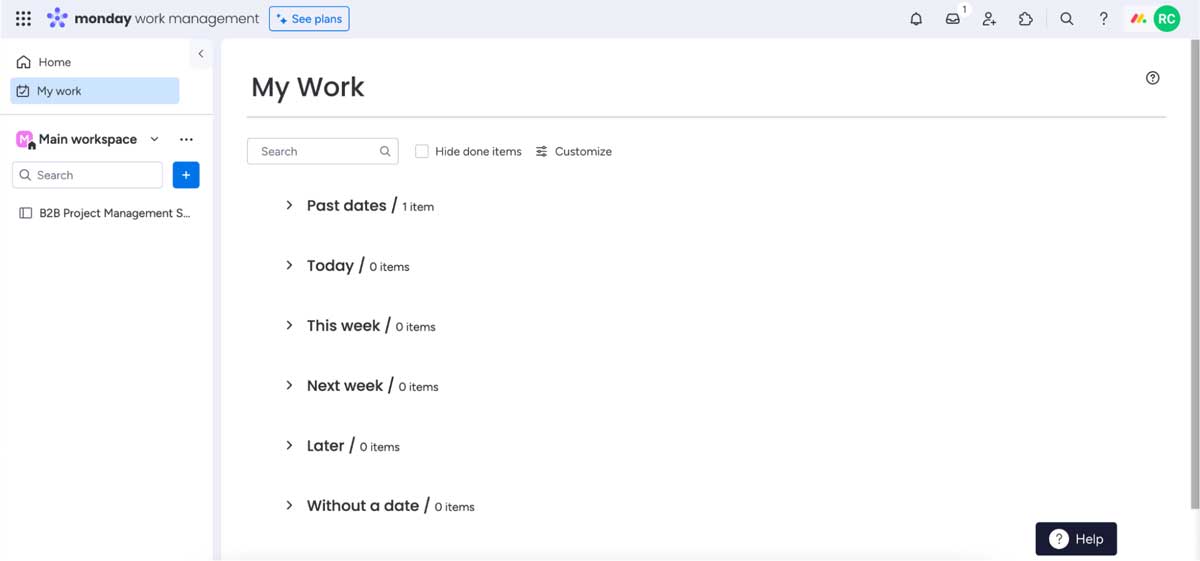This screenshot has width=1200, height=561.
Task: Expand the This week section
Action: [289, 325]
